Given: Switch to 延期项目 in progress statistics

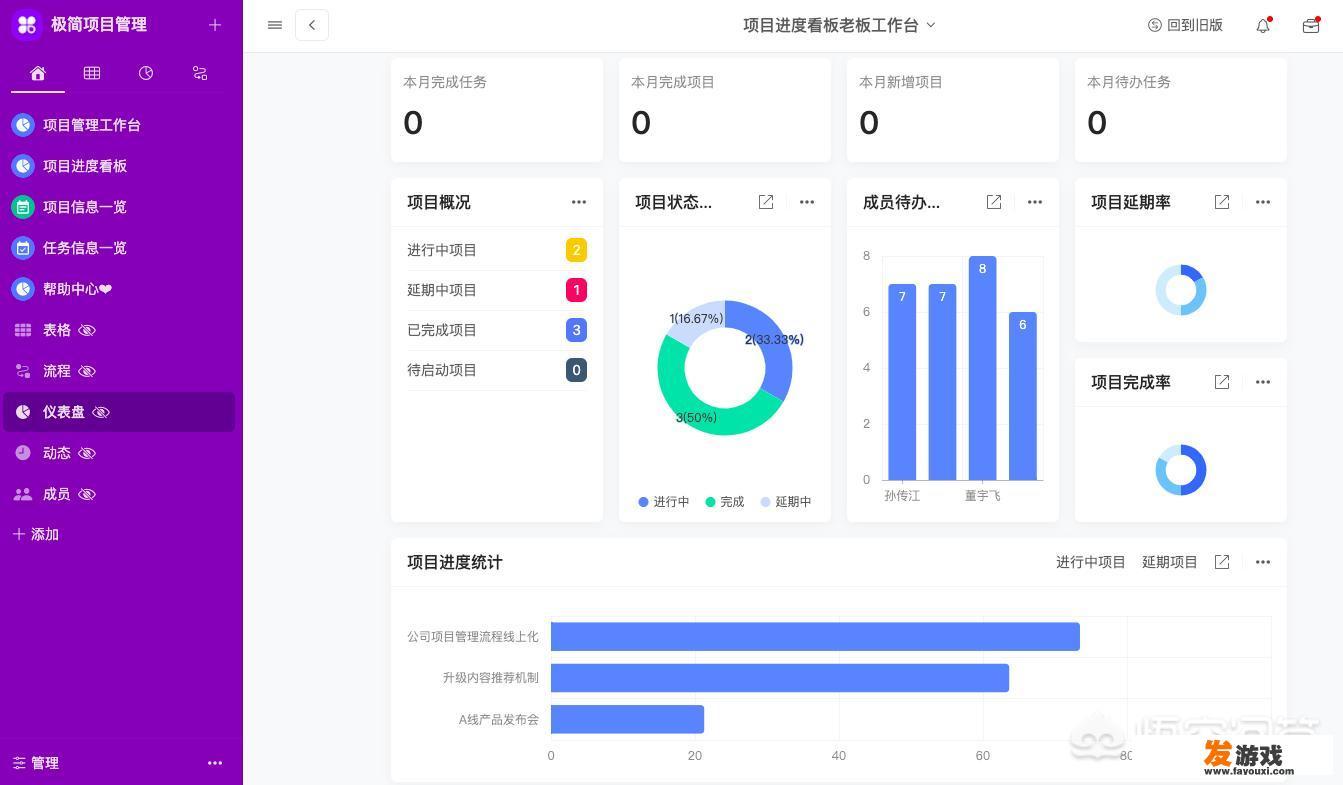Looking at the screenshot, I should [x=1170, y=562].
